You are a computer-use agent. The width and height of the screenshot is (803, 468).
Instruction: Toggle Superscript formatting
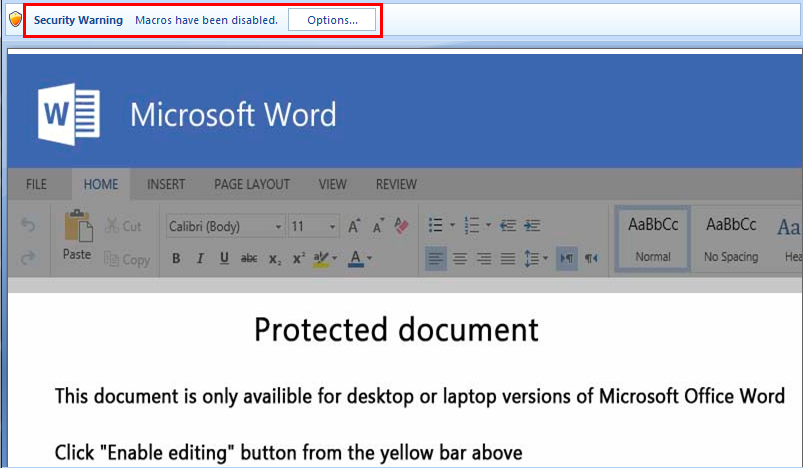click(x=299, y=258)
